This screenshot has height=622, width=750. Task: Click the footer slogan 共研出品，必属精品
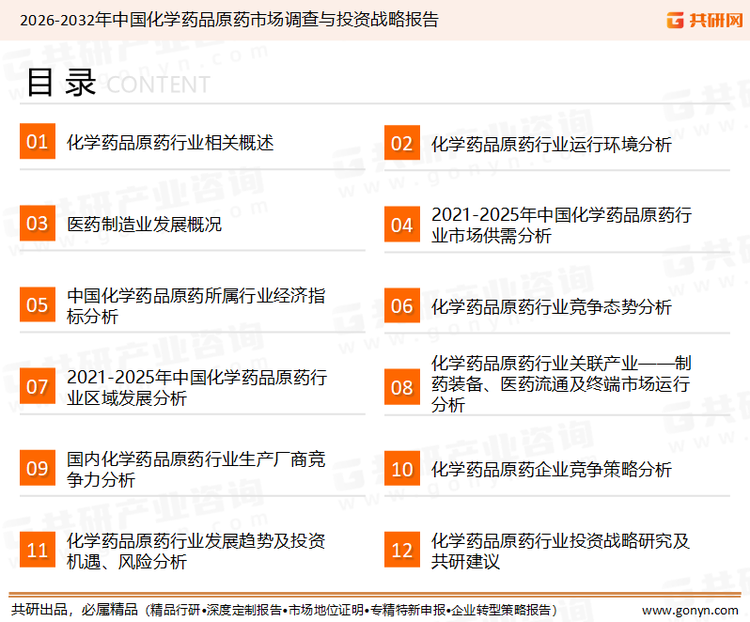coord(75,610)
